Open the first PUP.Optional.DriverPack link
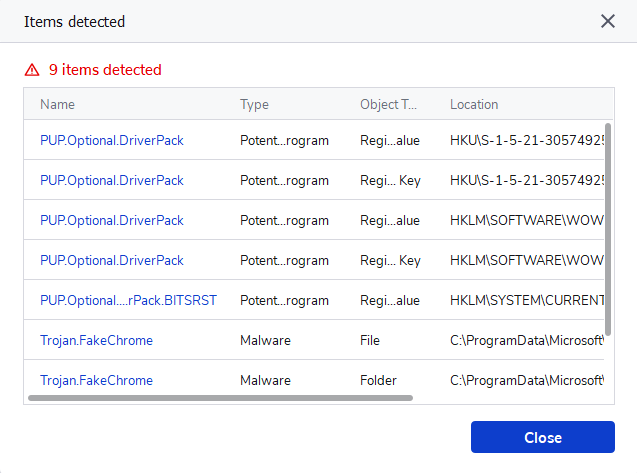 pyautogui.click(x=112, y=141)
